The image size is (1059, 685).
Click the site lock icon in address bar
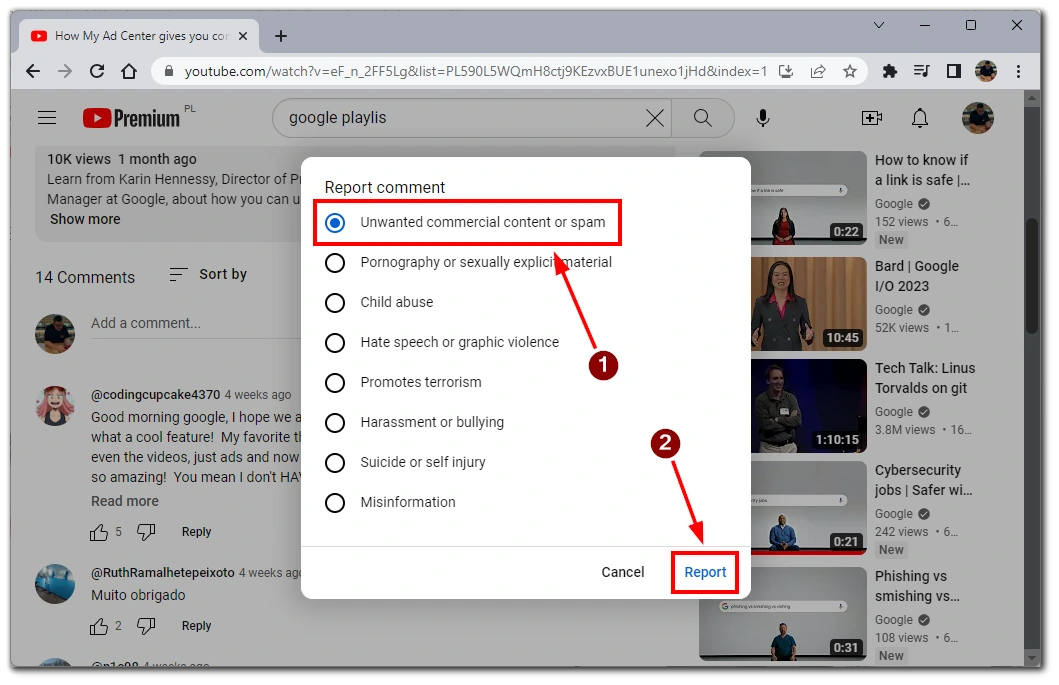coord(169,71)
